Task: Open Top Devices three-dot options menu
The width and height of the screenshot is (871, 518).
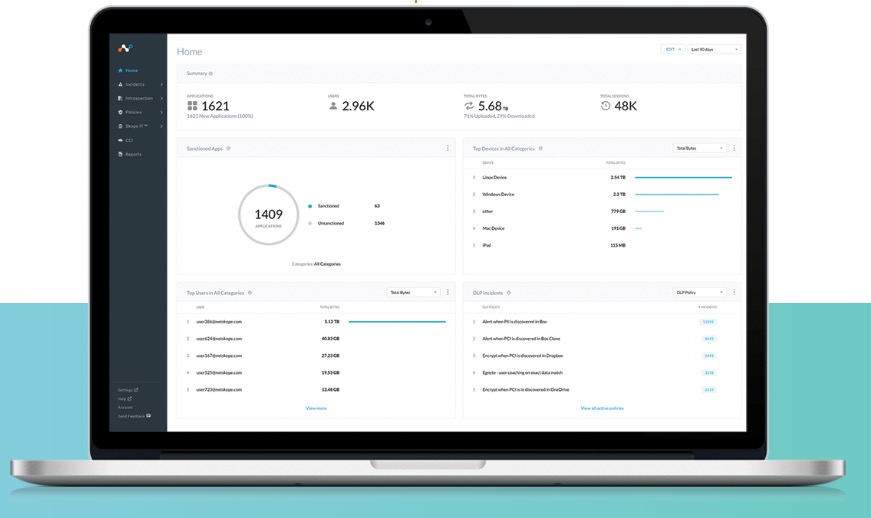Action: [x=734, y=148]
